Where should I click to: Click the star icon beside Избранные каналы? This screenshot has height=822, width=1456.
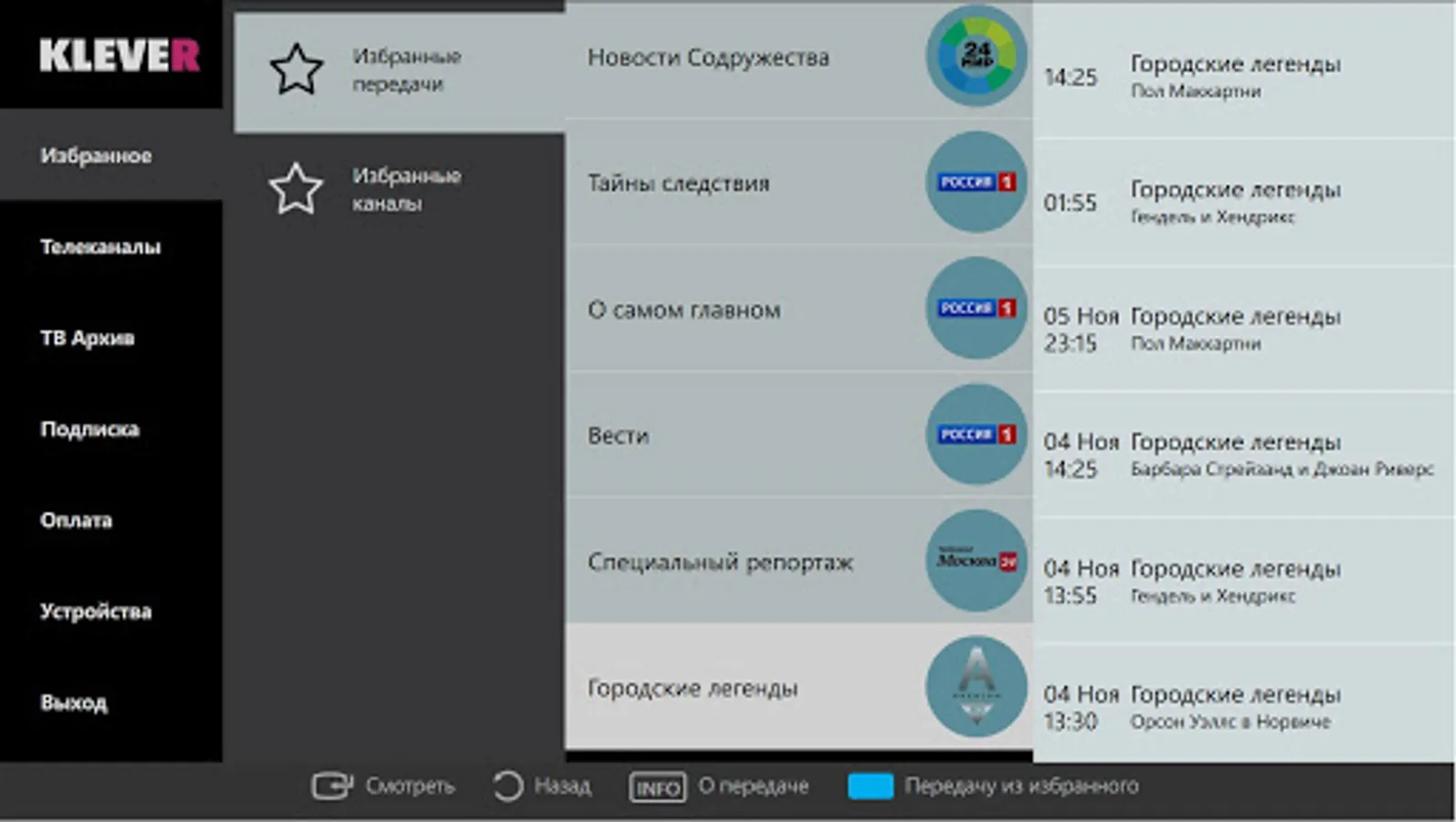click(x=296, y=189)
